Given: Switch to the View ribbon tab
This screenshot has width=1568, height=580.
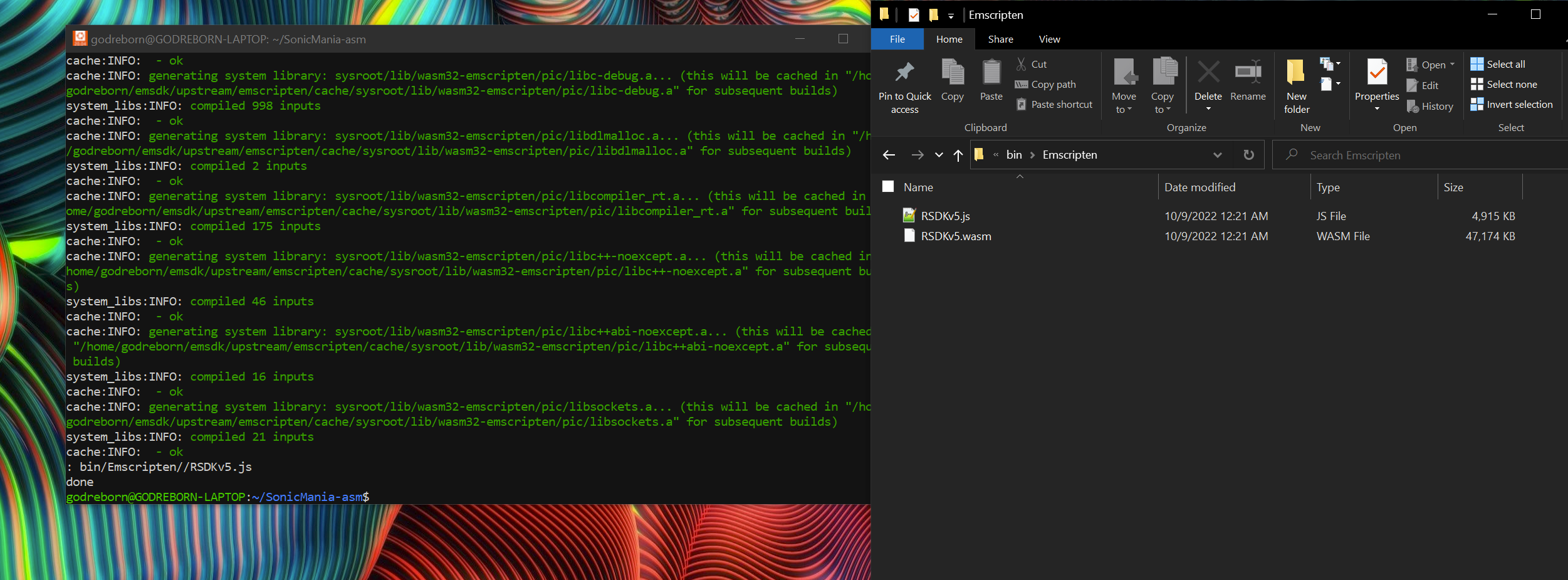Looking at the screenshot, I should pos(1050,39).
